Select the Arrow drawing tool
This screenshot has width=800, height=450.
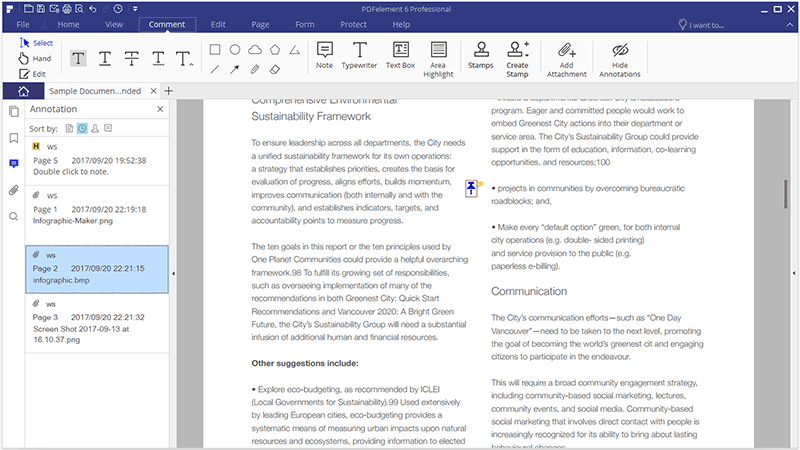235,69
